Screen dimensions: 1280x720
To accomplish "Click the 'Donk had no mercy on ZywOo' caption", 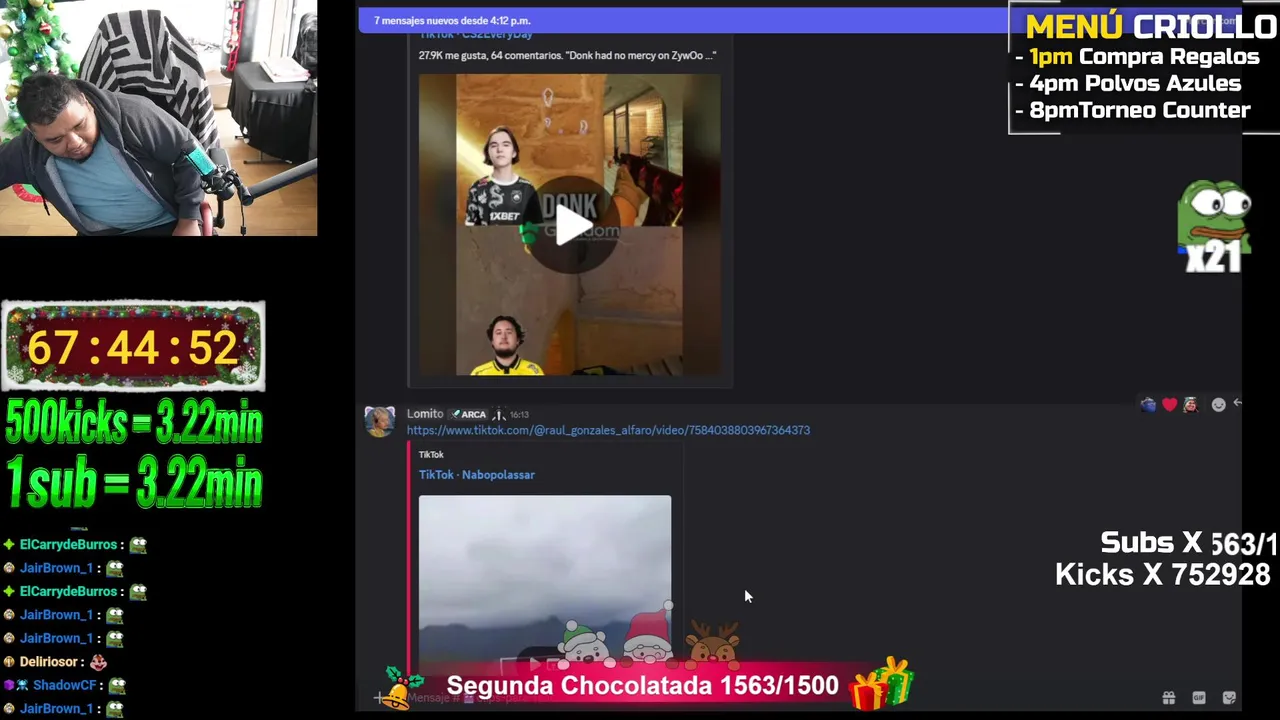I will [567, 56].
